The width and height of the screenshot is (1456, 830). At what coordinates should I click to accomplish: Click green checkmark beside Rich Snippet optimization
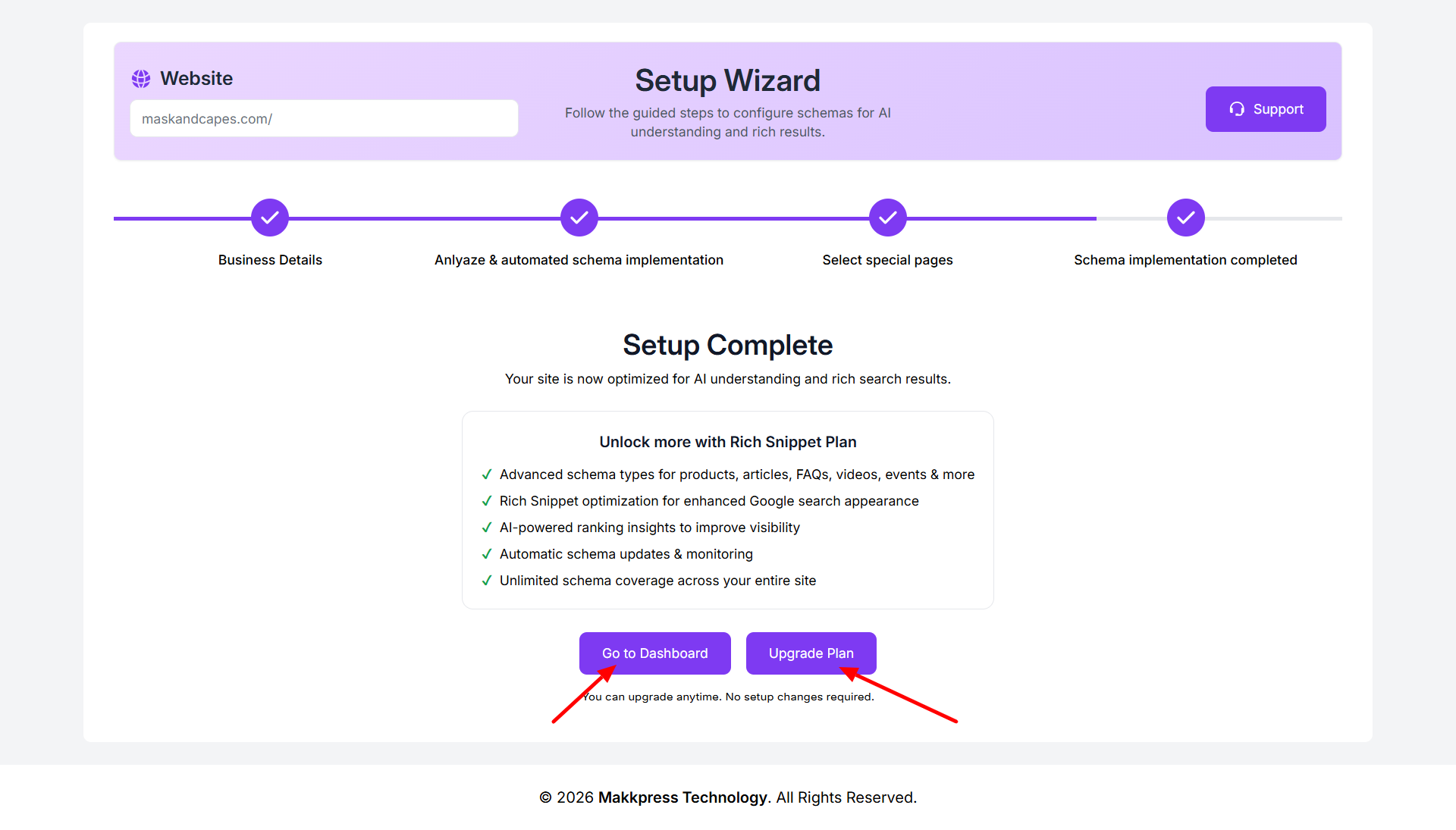click(487, 501)
